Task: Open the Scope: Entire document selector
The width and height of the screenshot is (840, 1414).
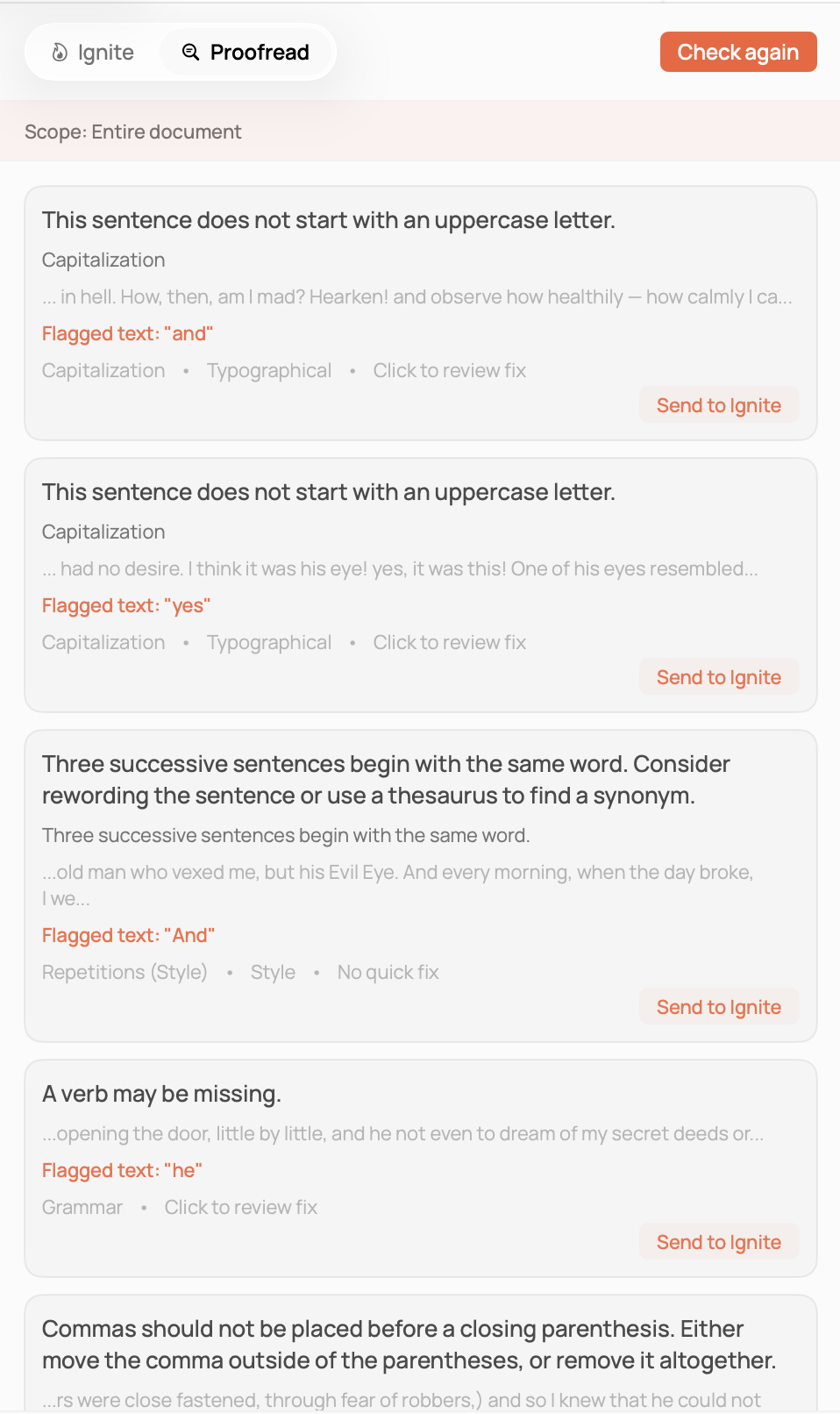Action: pyautogui.click(x=133, y=132)
